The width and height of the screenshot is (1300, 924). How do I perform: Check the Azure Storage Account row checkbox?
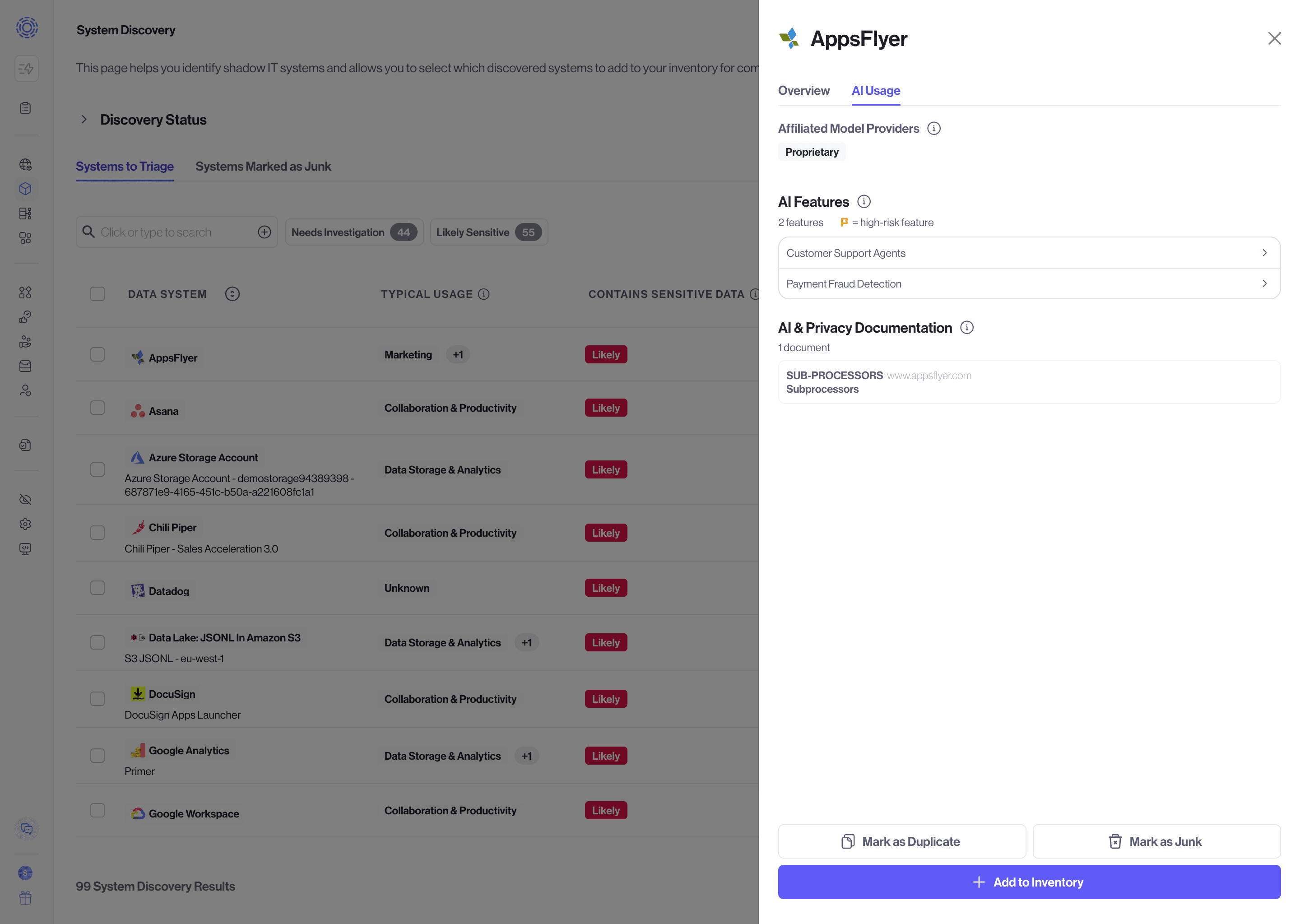(x=97, y=470)
